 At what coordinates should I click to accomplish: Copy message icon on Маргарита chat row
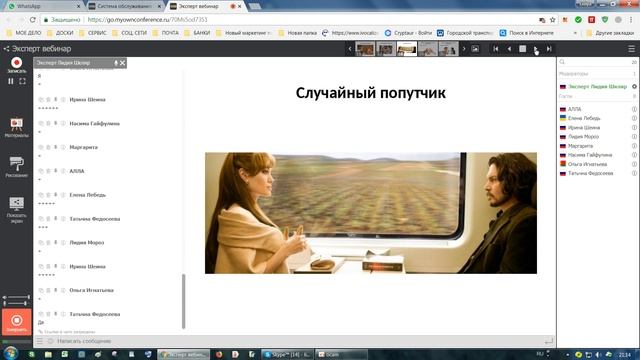[x=41, y=147]
